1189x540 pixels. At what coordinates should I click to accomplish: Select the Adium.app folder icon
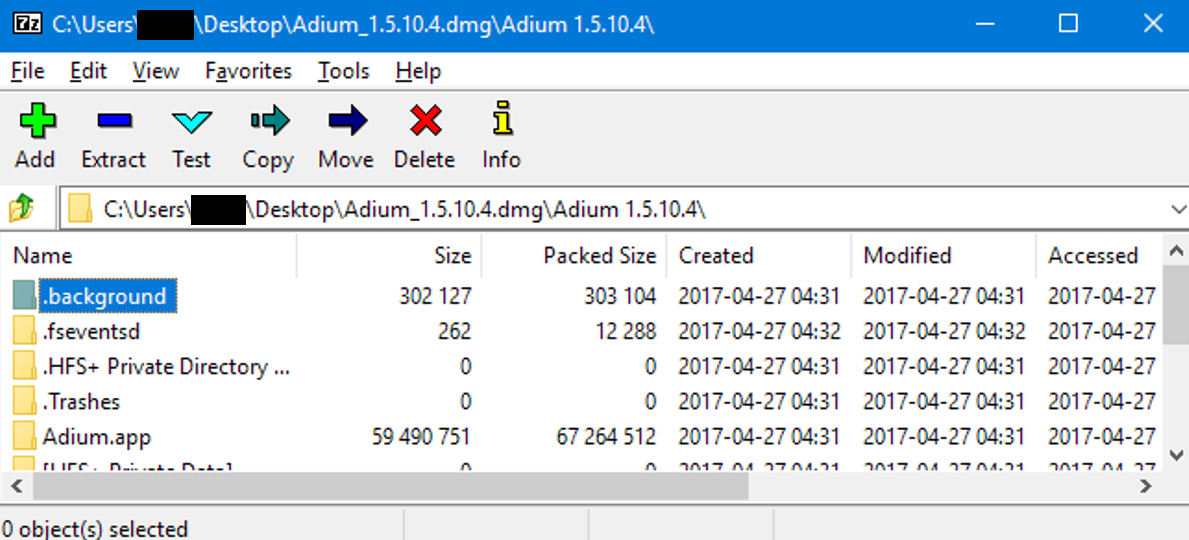pyautogui.click(x=25, y=437)
